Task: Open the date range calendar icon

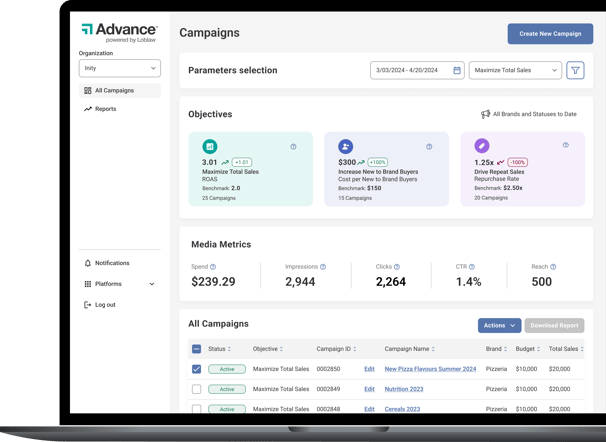Action: [x=457, y=70]
